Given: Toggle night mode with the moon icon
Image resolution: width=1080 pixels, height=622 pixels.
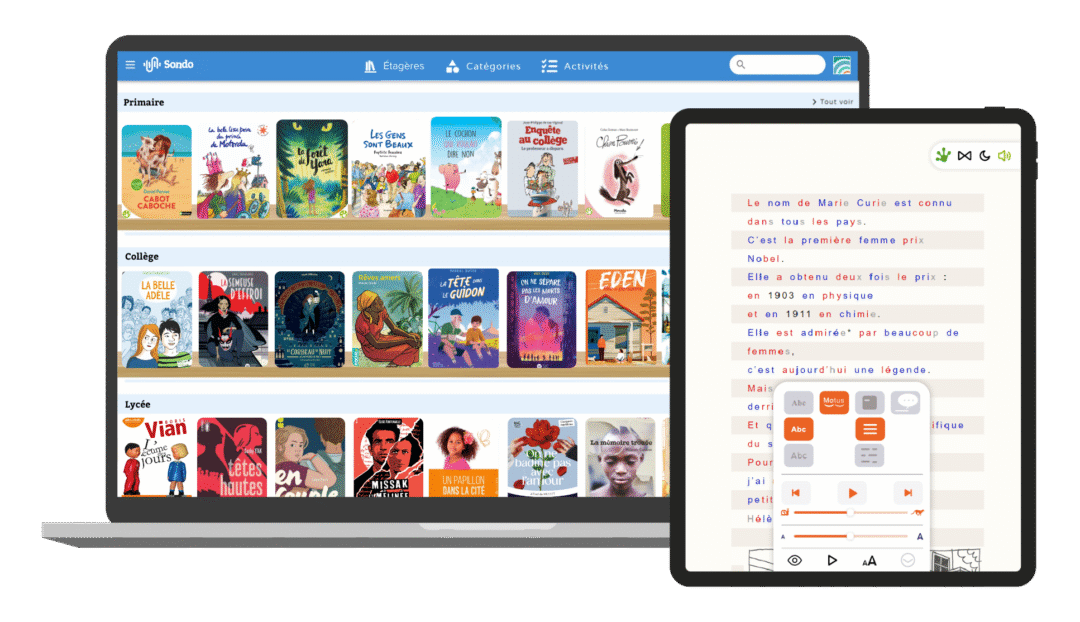Looking at the screenshot, I should [x=985, y=156].
